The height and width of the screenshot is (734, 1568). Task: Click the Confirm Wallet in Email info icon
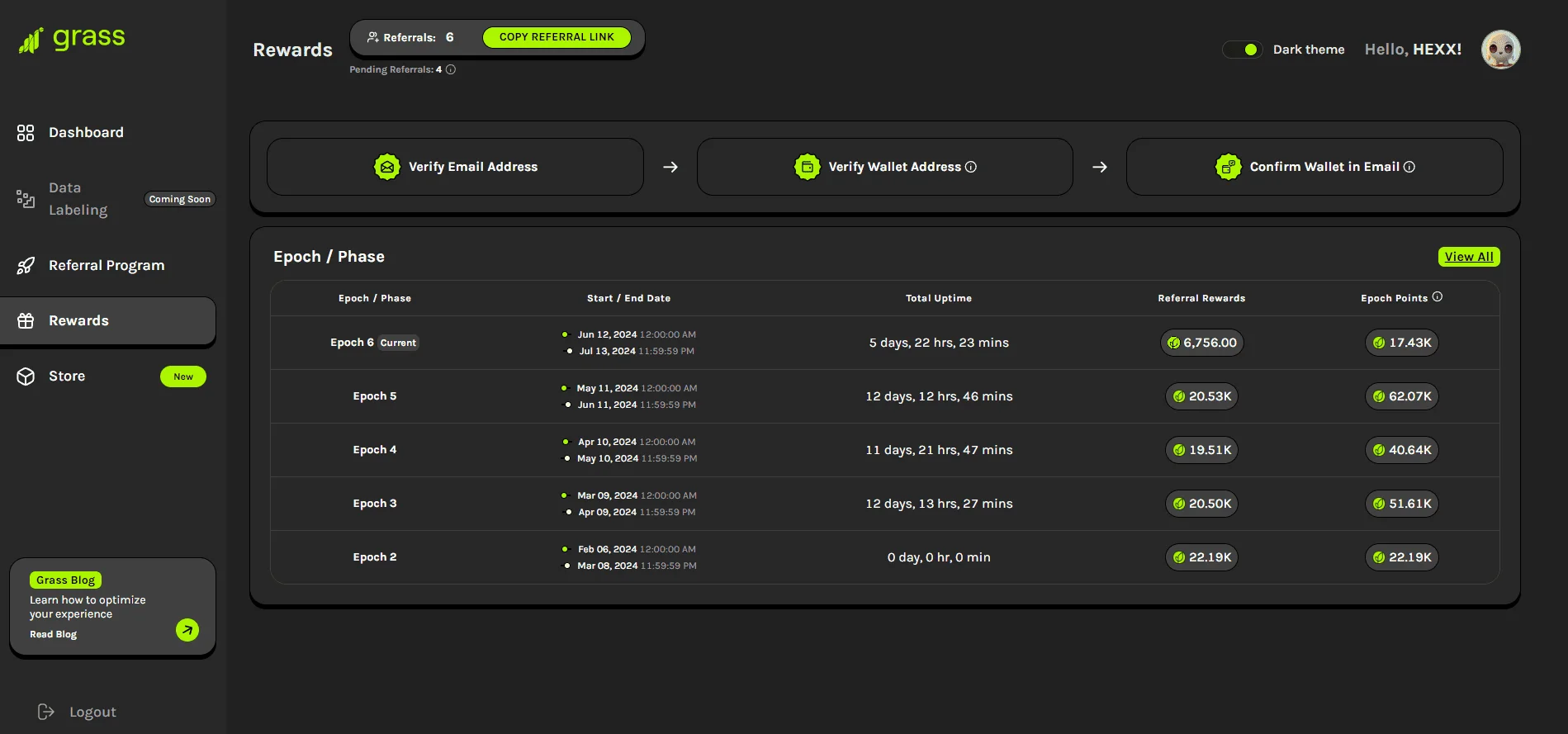tap(1409, 167)
